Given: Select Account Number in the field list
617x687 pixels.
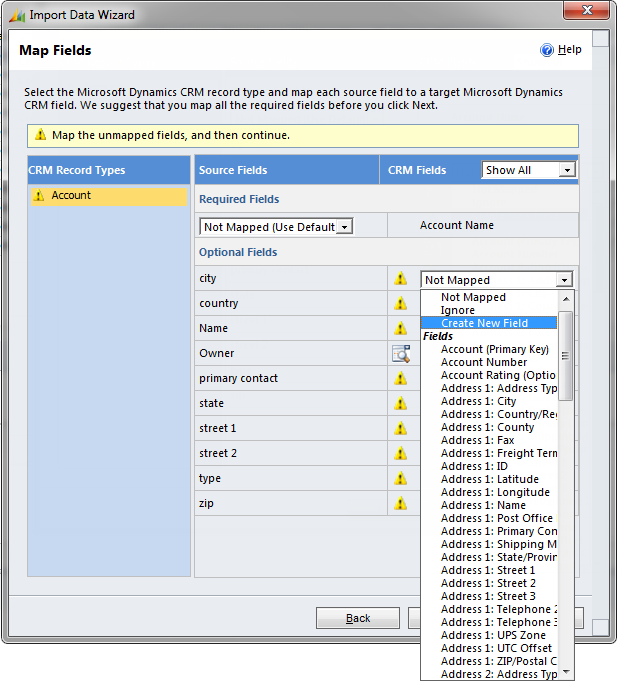Looking at the screenshot, I should (x=484, y=362).
